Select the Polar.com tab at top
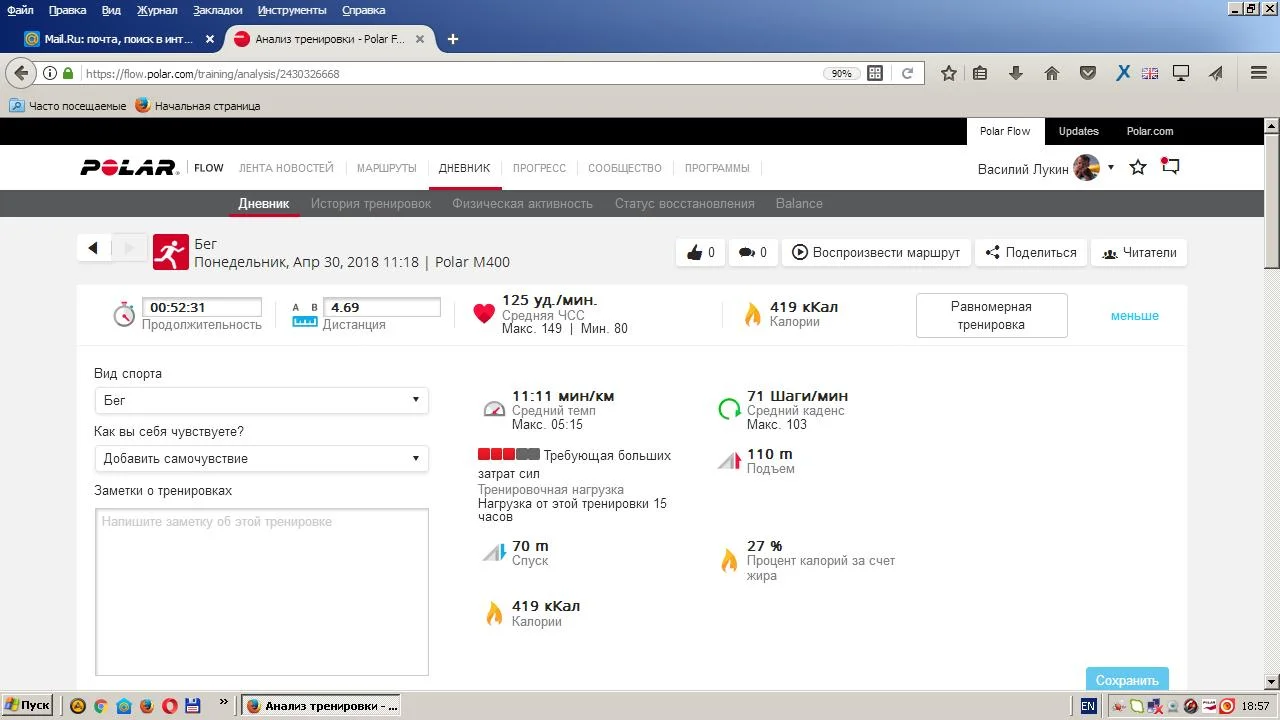Image resolution: width=1280 pixels, height=720 pixels. click(x=1150, y=131)
